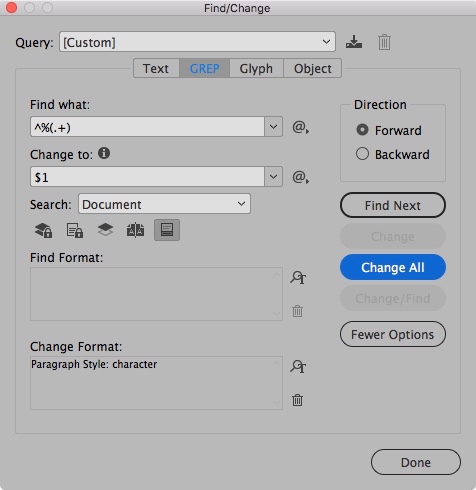The height and width of the screenshot is (490, 476).
Task: Click Specify attributes to find icon
Action: pyautogui.click(x=298, y=277)
